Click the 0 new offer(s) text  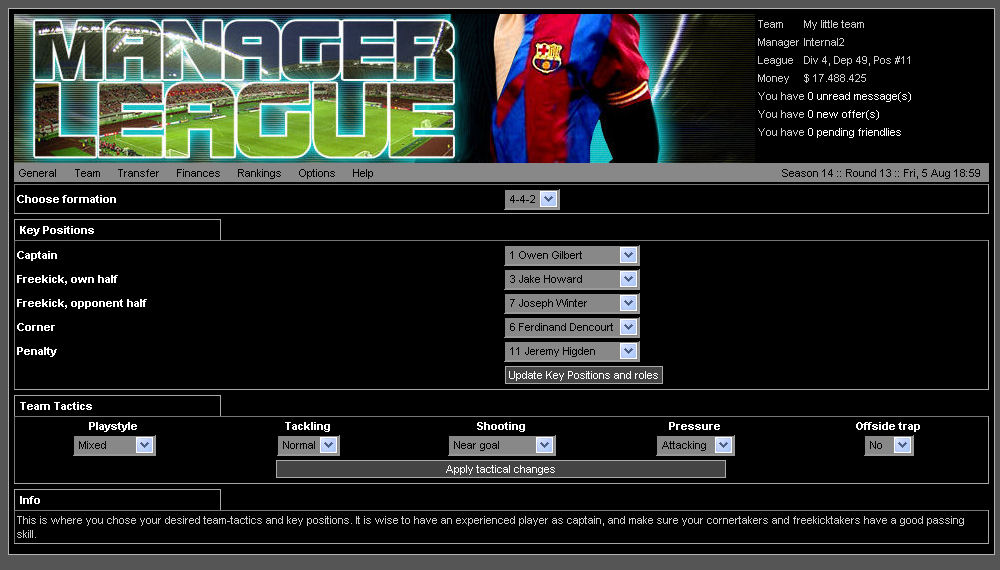pyautogui.click(x=843, y=114)
